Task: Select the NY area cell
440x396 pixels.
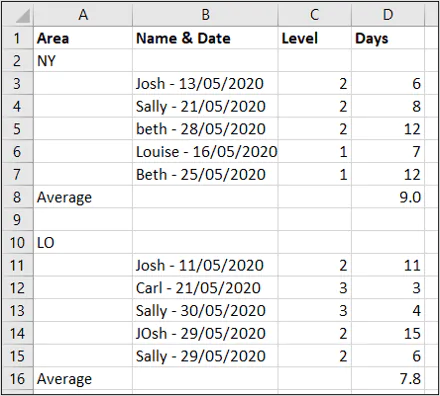Action: [83, 61]
